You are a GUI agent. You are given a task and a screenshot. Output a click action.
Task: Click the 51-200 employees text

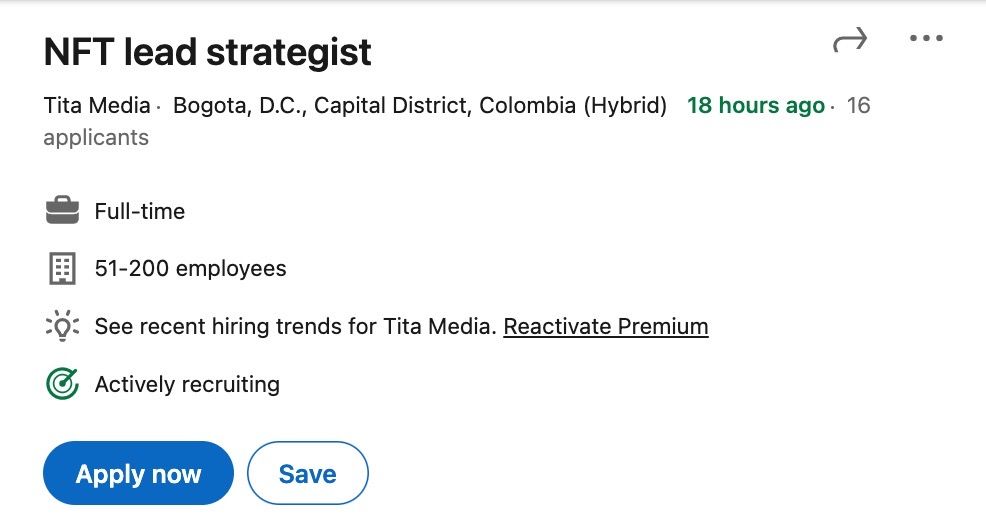[x=190, y=268]
